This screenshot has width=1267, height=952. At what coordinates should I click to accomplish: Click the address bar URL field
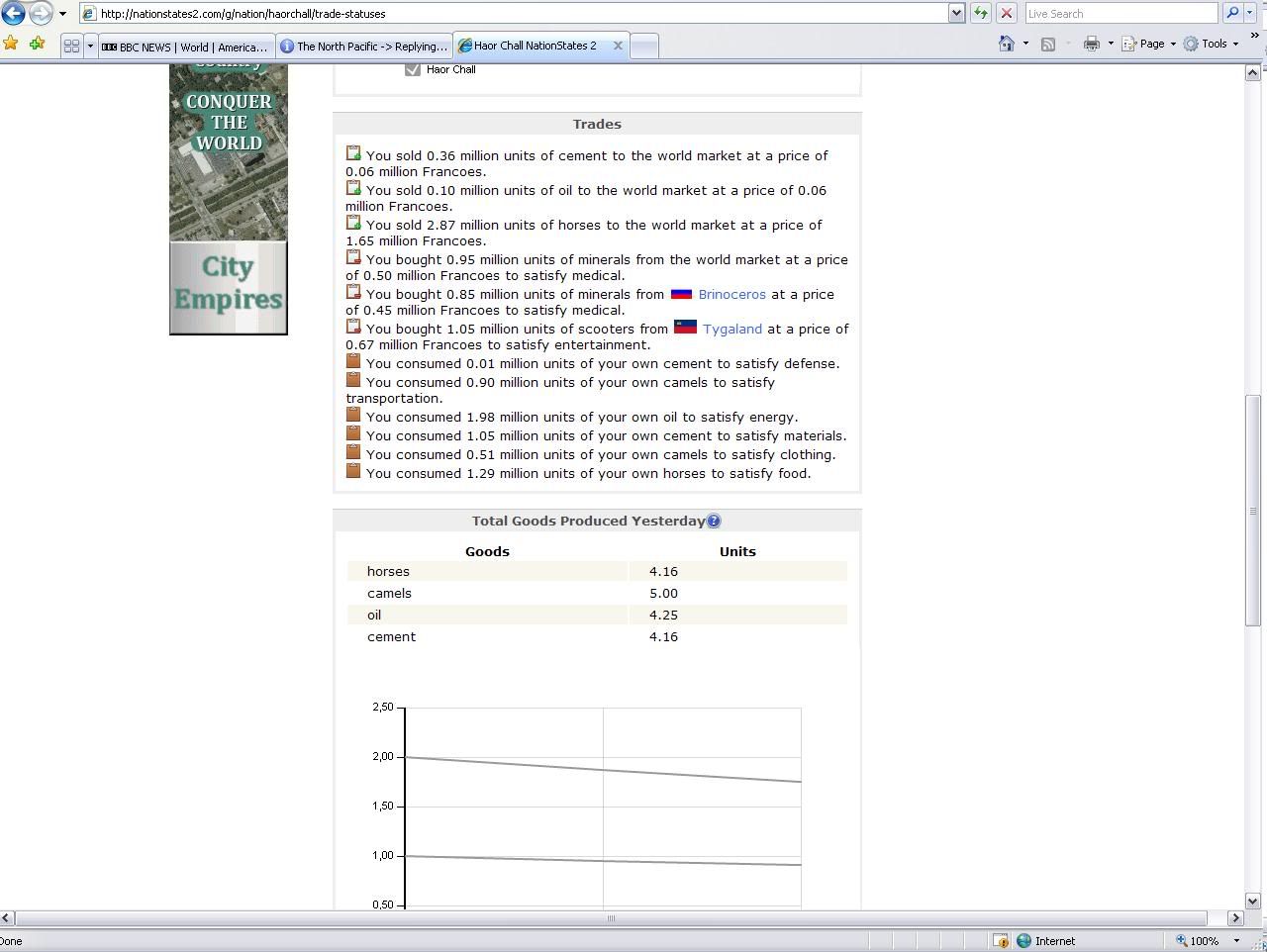click(x=515, y=14)
